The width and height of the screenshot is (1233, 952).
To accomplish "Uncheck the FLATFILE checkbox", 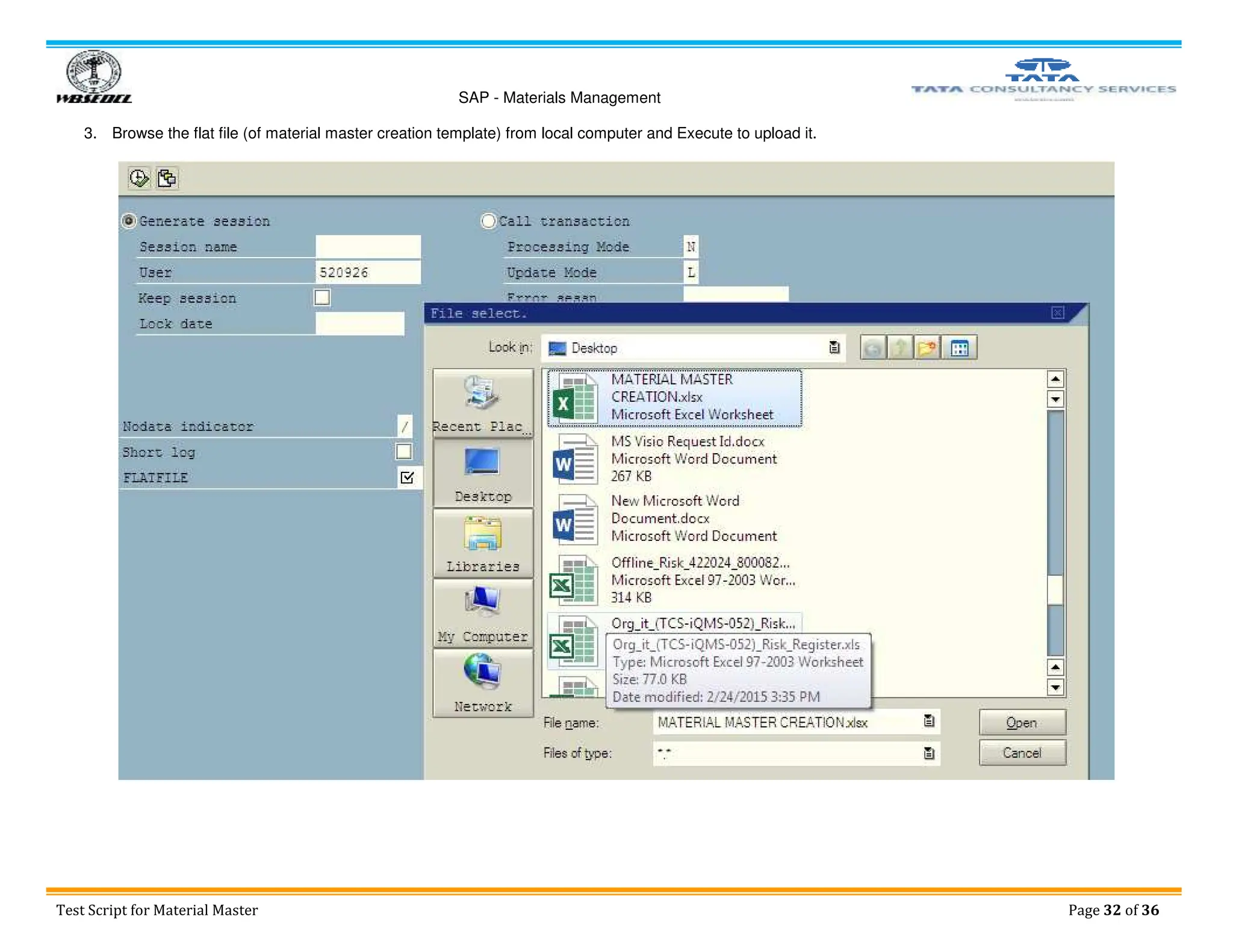I will (x=408, y=477).
